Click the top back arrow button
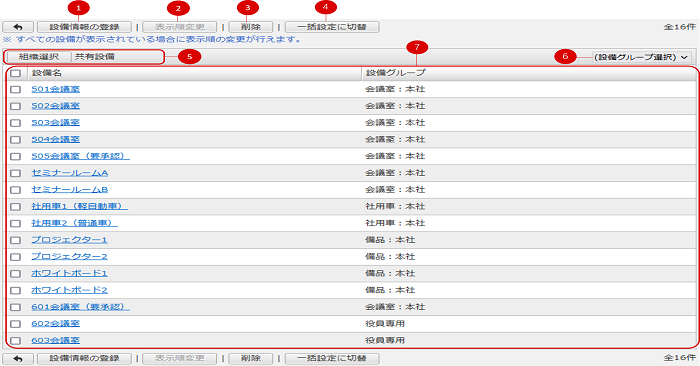This screenshot has height=366, width=700. [18, 27]
